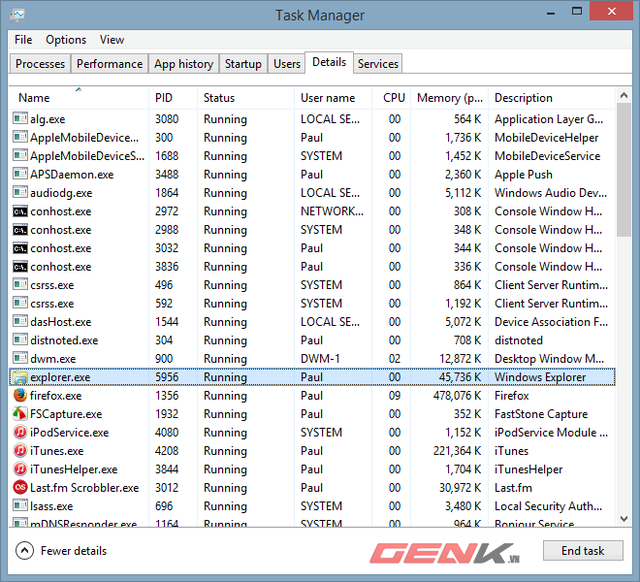Click the iTunes.exe icon
The width and height of the screenshot is (640, 582).
(x=20, y=451)
